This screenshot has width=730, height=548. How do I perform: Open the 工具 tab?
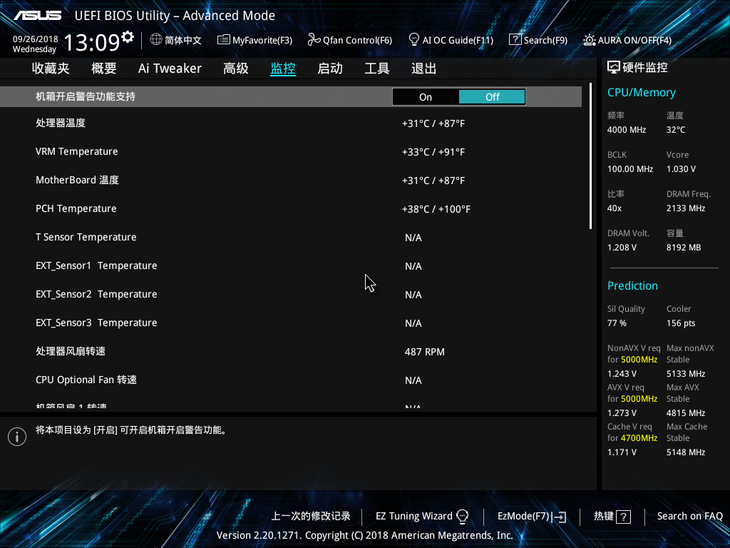click(x=377, y=68)
